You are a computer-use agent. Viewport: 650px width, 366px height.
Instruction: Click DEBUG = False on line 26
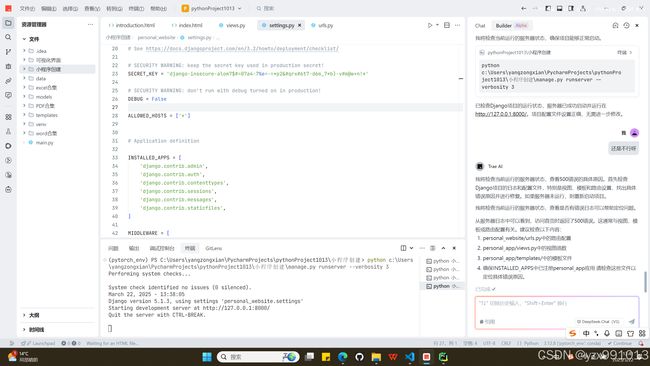(147, 99)
